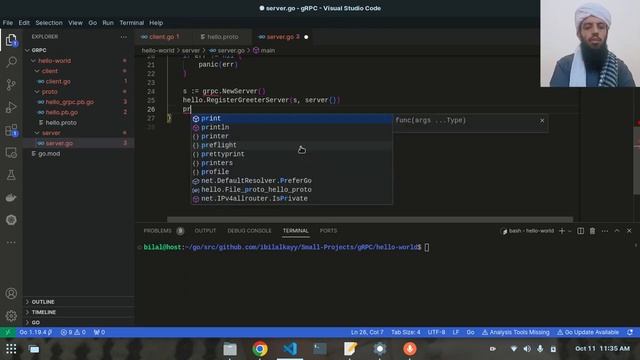640x360 pixels.
Task: Select the prettyprint autocomplete suggestion
Action: click(292, 154)
